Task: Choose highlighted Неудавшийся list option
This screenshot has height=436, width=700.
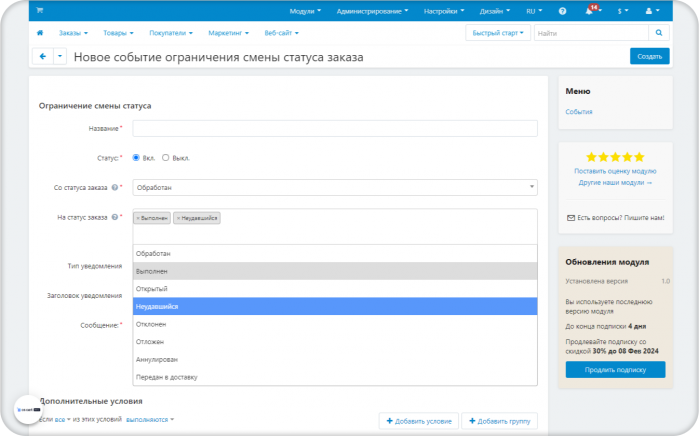Action: coord(335,306)
